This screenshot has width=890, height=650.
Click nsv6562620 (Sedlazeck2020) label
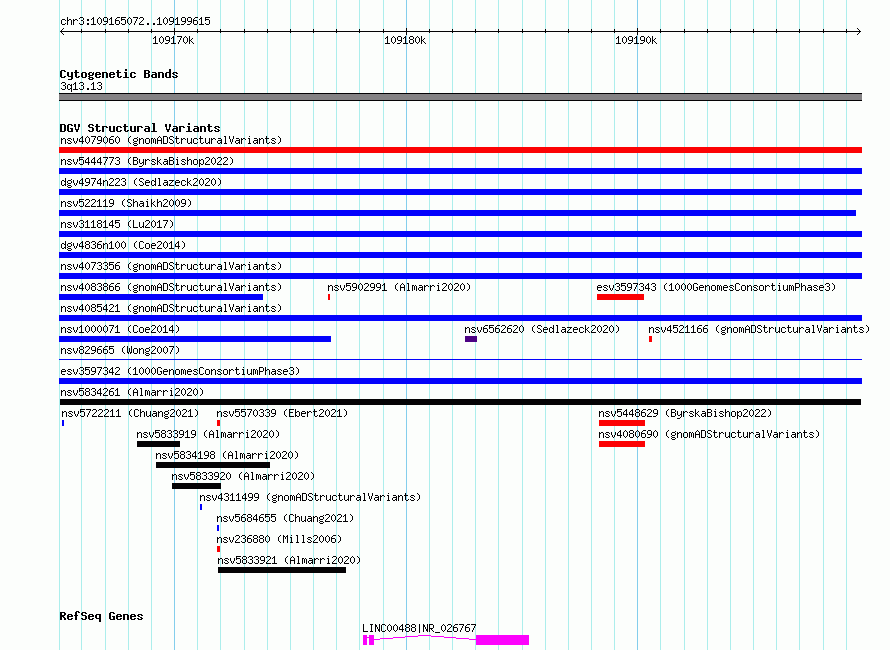[x=542, y=329]
